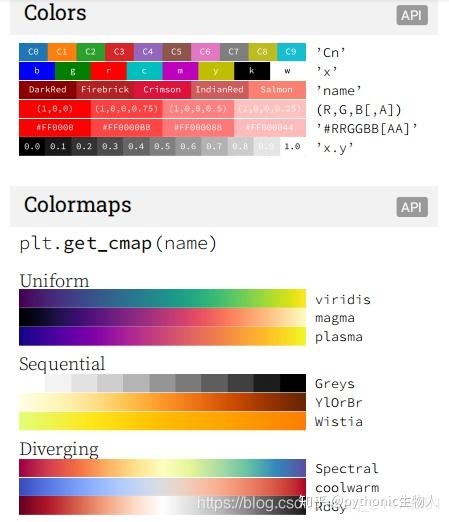449x522 pixels.
Task: Choose the #FF0000 hex swatch
Action: [x=55, y=128]
